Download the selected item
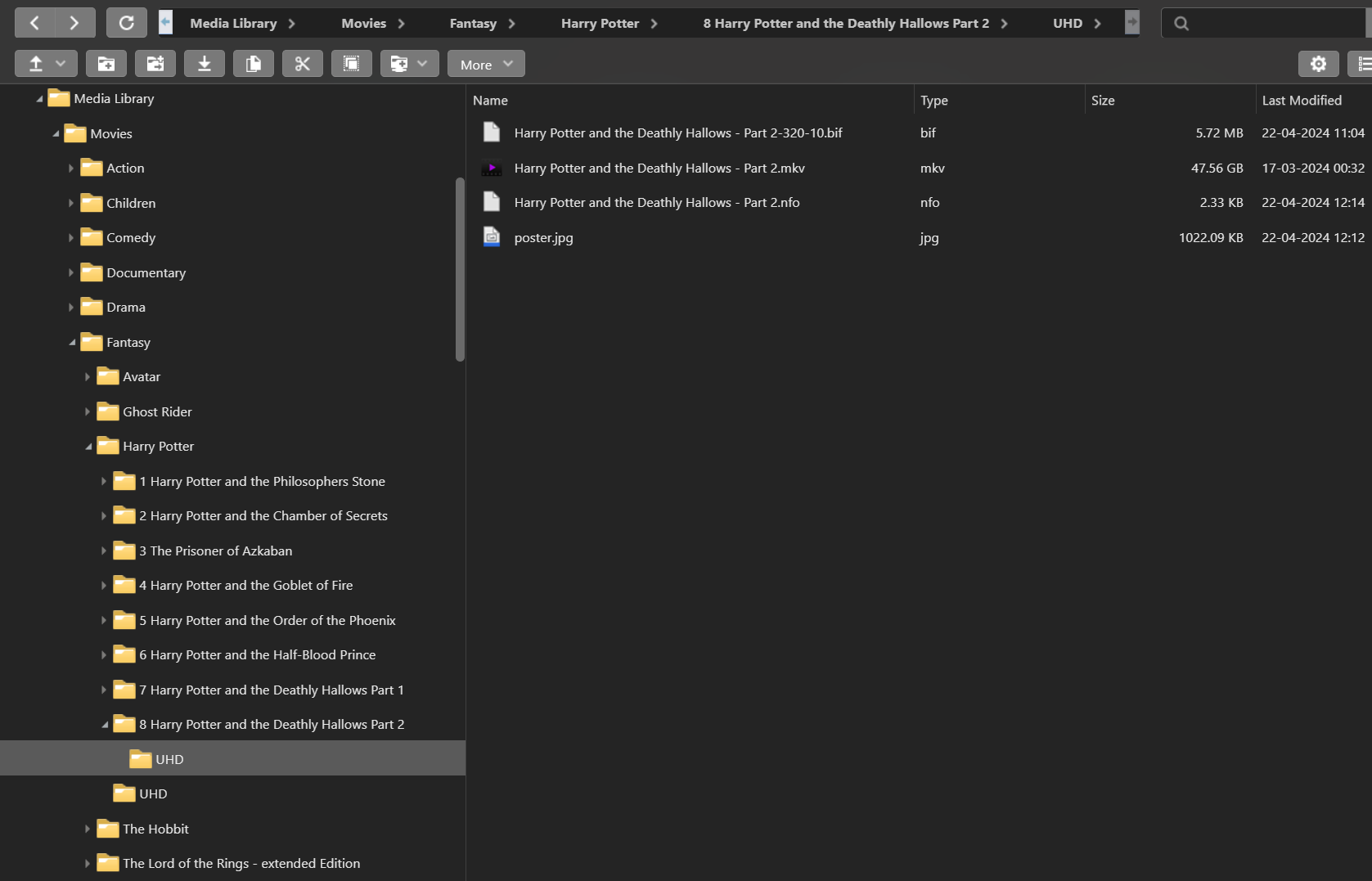1372x881 pixels. coord(205,64)
